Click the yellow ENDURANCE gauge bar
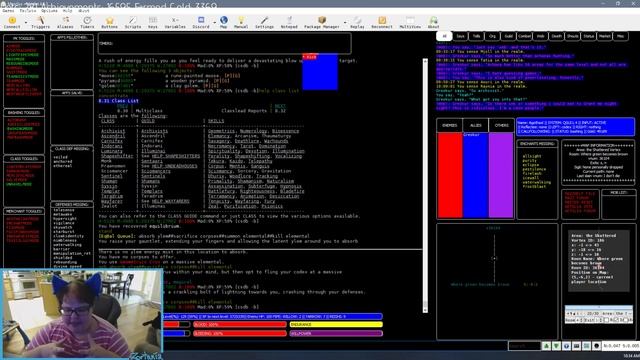Screen dimensions: 640x360 336,324
